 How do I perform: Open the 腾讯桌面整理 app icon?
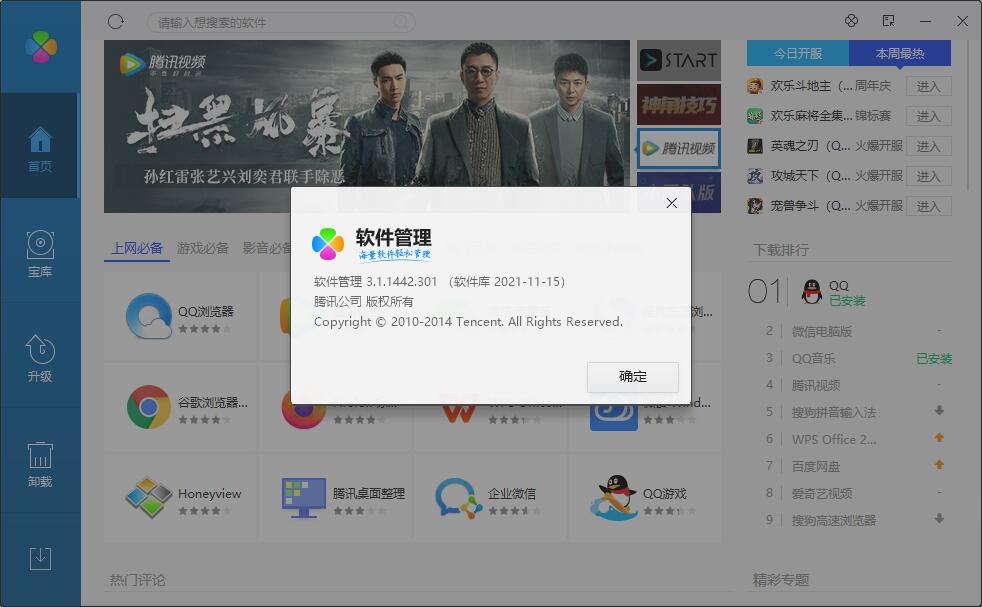pyautogui.click(x=304, y=498)
